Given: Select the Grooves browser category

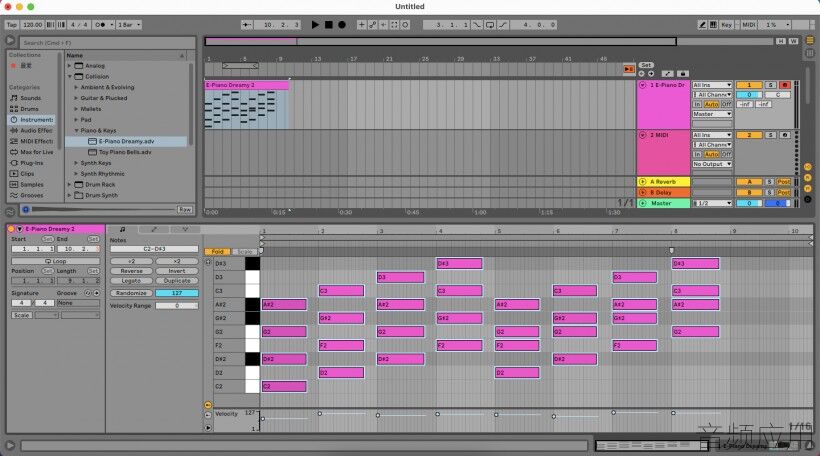Looking at the screenshot, I should point(31,195).
